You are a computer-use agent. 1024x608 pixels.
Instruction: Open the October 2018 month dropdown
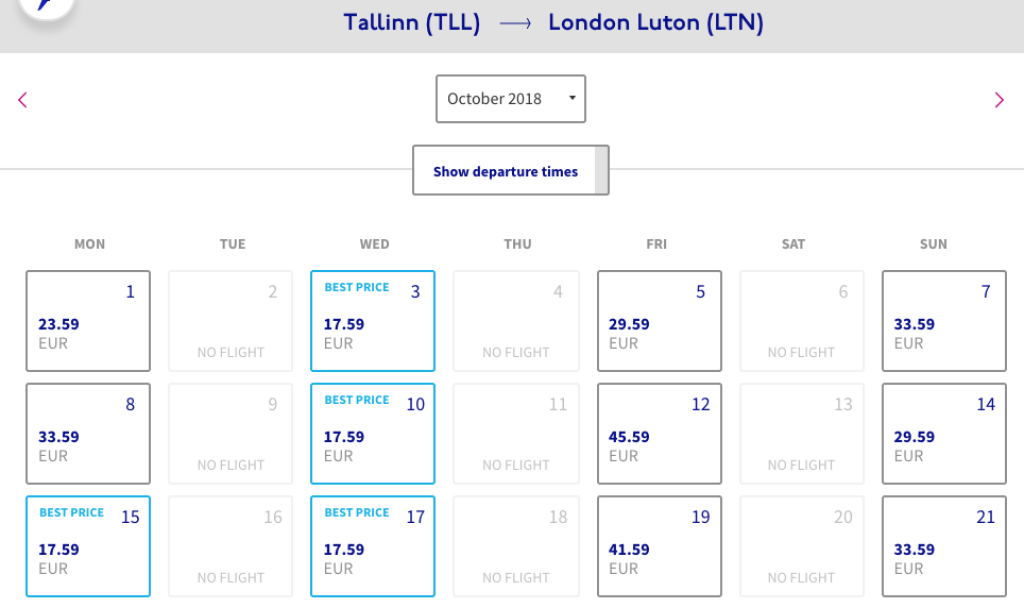pyautogui.click(x=510, y=99)
